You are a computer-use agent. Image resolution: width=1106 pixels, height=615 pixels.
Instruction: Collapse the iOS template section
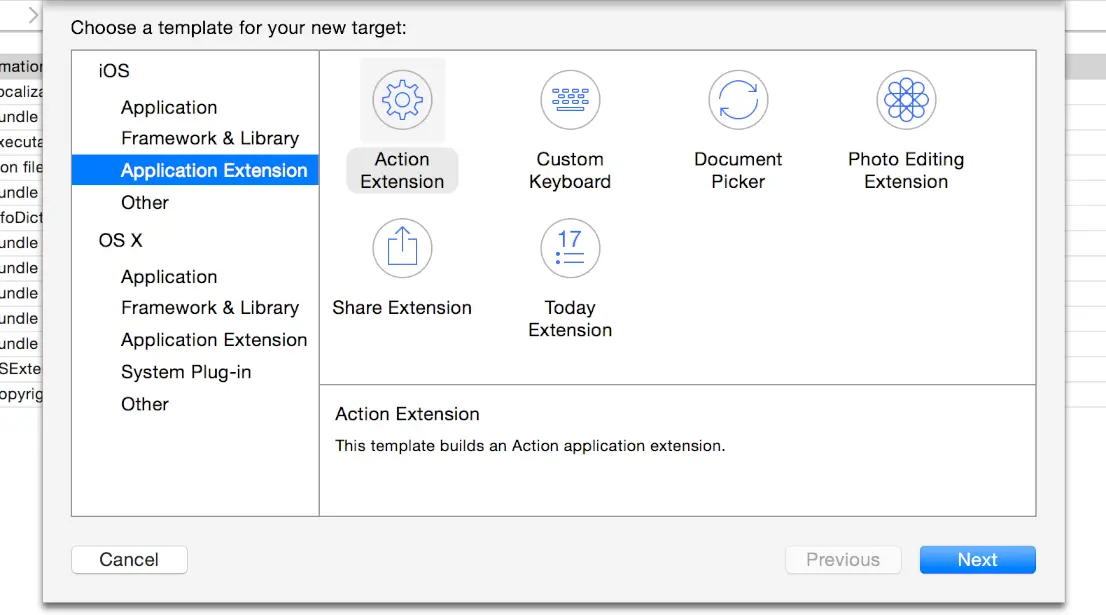[113, 71]
